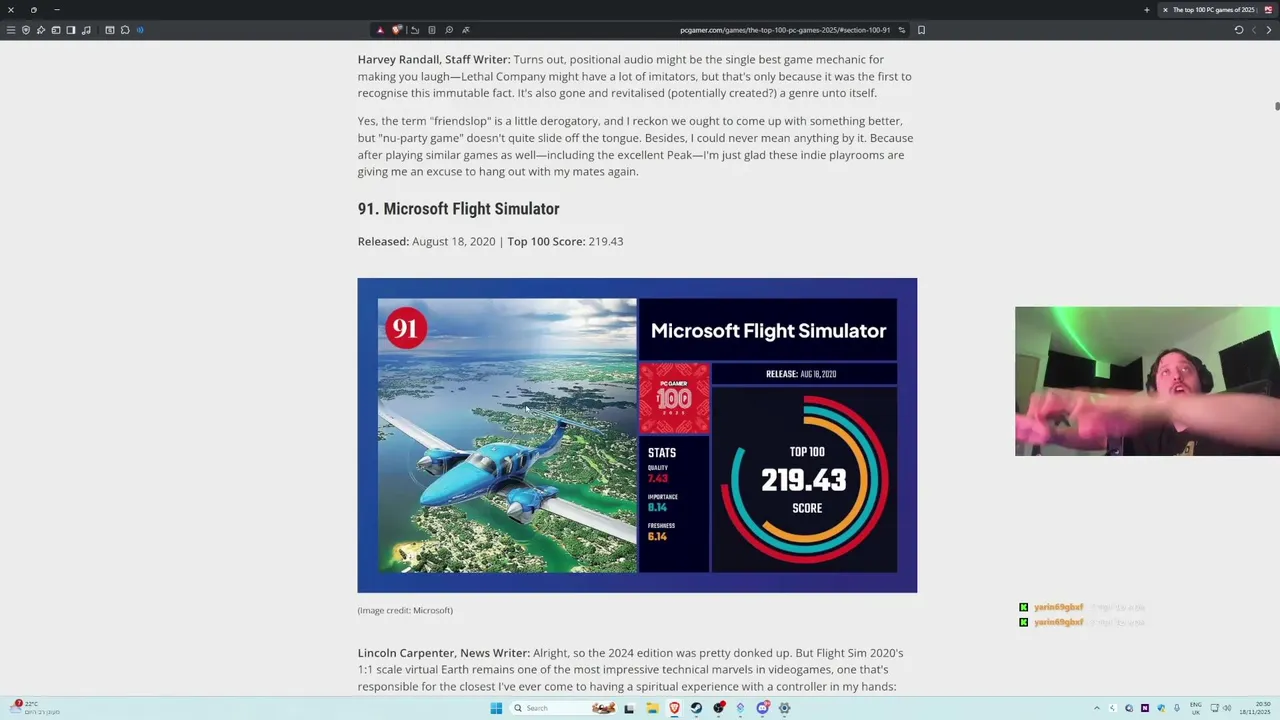Open the weather widget showing 22°C

tap(33, 707)
